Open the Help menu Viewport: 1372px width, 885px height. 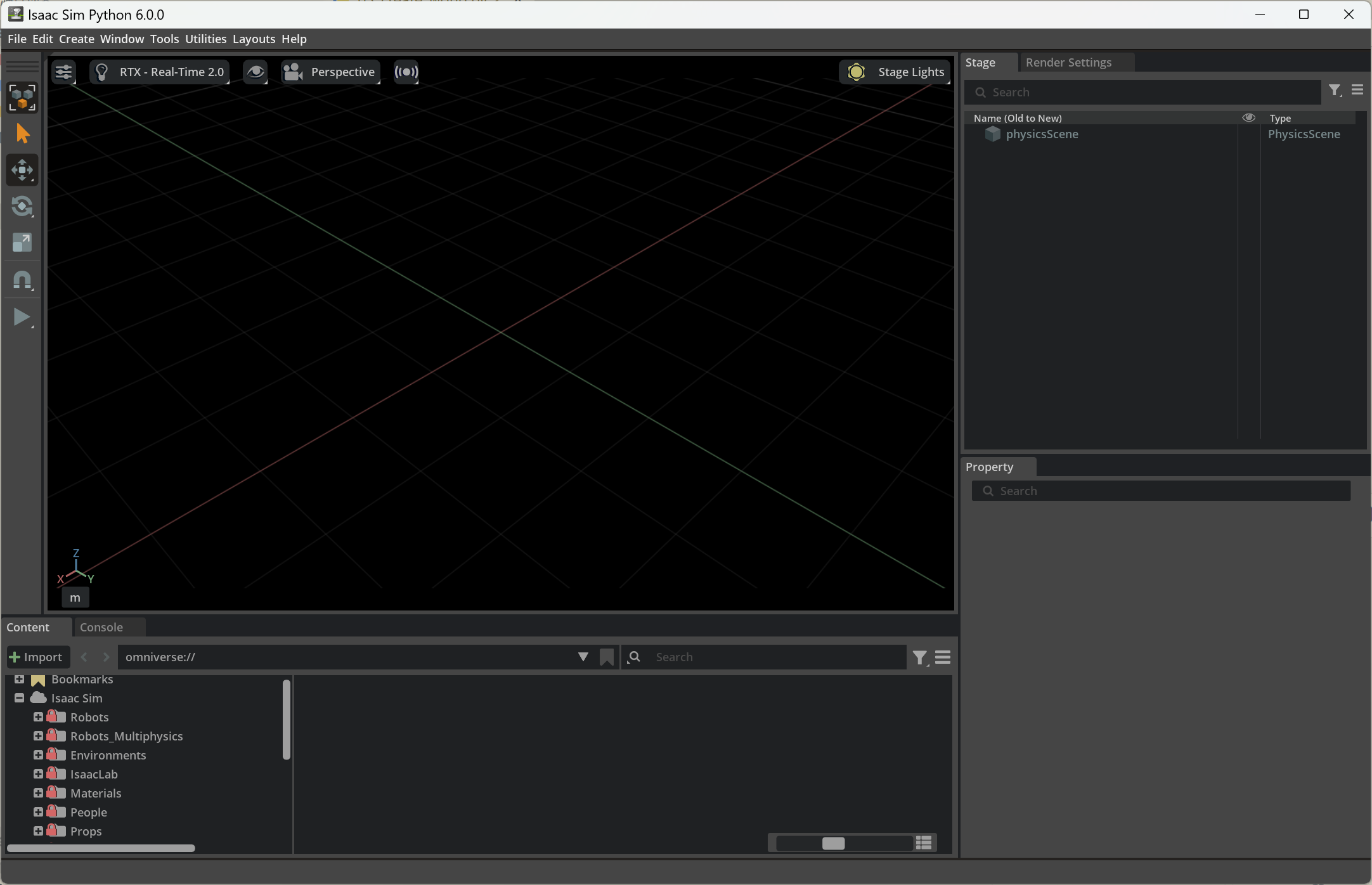click(294, 39)
